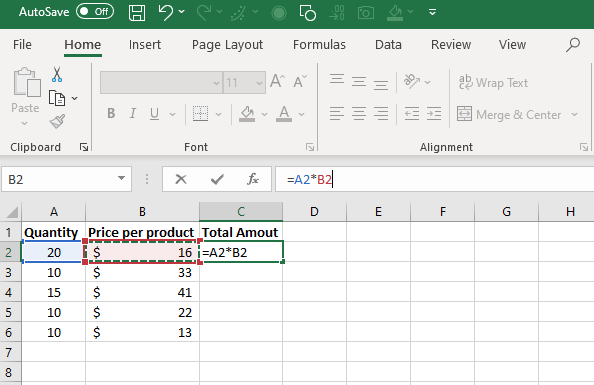Toggle the AutoSave switch
The image size is (594, 385).
point(95,12)
